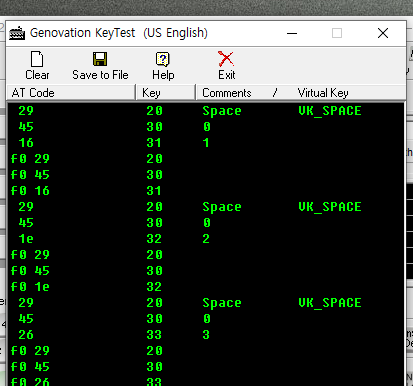Open Help via question mark icon
This screenshot has height=386, width=413.
click(163, 59)
